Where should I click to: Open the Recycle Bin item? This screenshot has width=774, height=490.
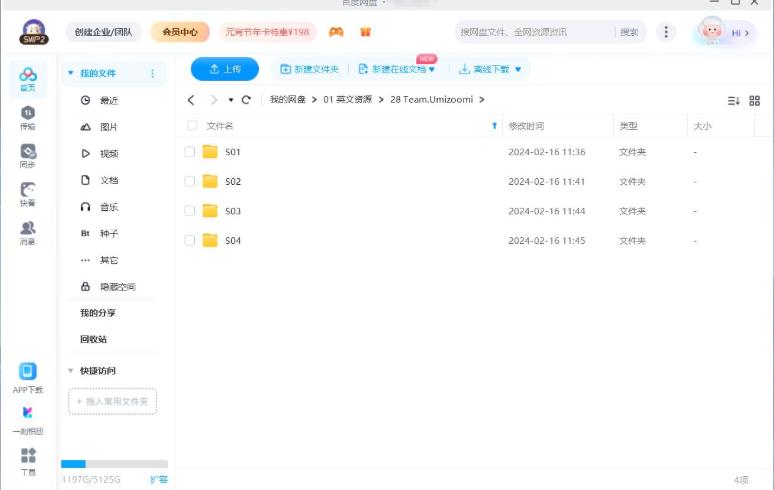pyautogui.click(x=93, y=339)
